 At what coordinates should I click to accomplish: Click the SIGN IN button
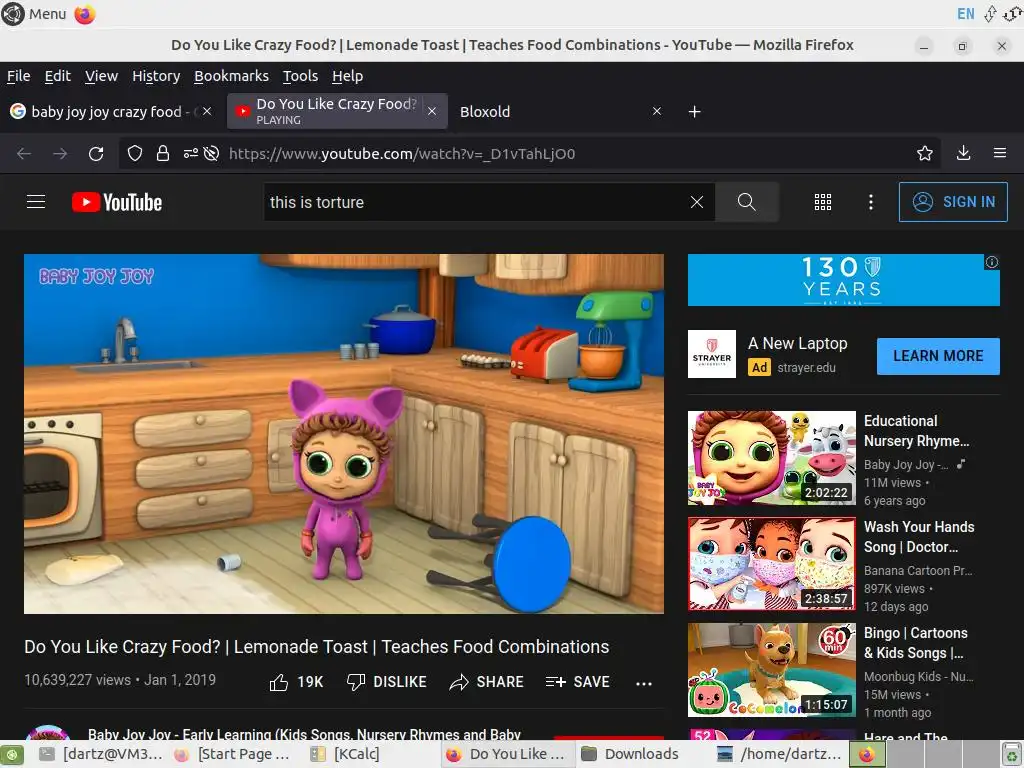tap(953, 202)
